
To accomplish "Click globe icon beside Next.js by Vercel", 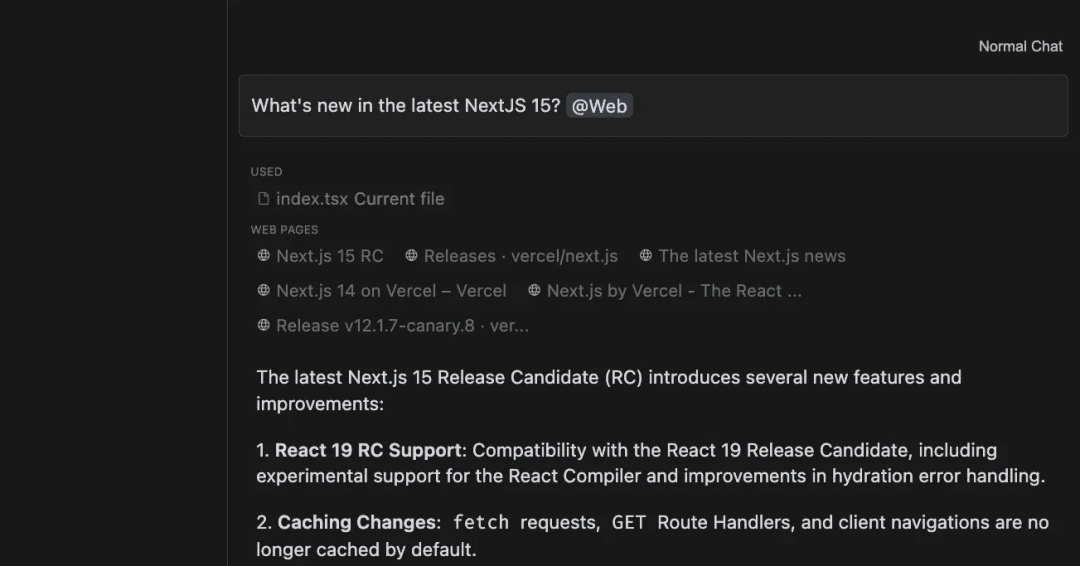I will point(535,291).
